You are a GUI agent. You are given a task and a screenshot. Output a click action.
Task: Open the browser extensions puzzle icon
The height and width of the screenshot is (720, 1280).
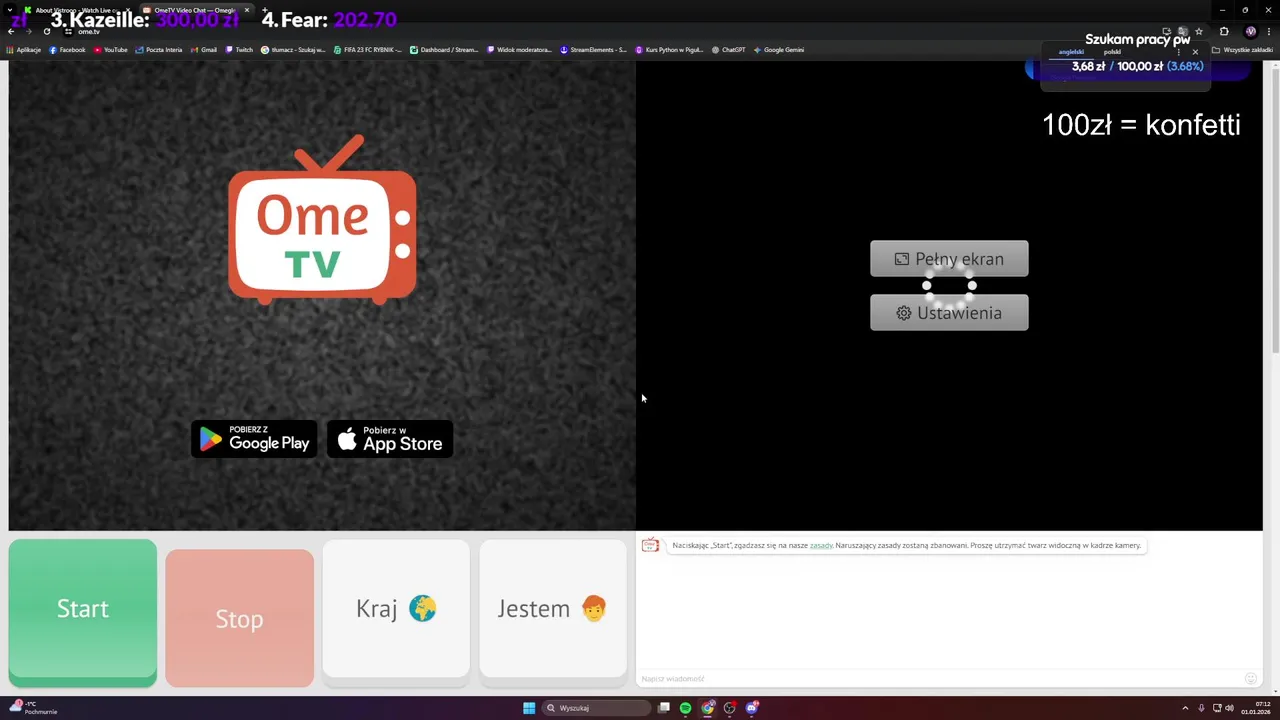(1224, 31)
